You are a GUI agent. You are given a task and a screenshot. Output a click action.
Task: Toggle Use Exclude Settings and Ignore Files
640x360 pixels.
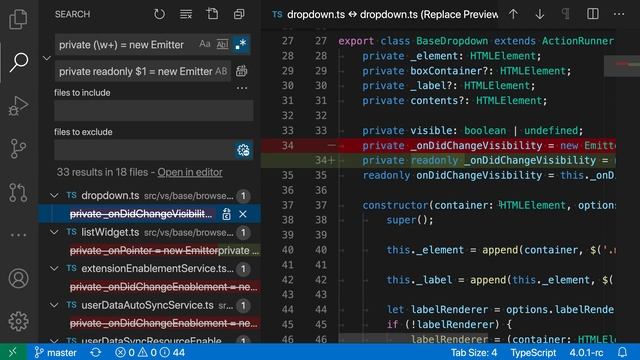pos(243,150)
